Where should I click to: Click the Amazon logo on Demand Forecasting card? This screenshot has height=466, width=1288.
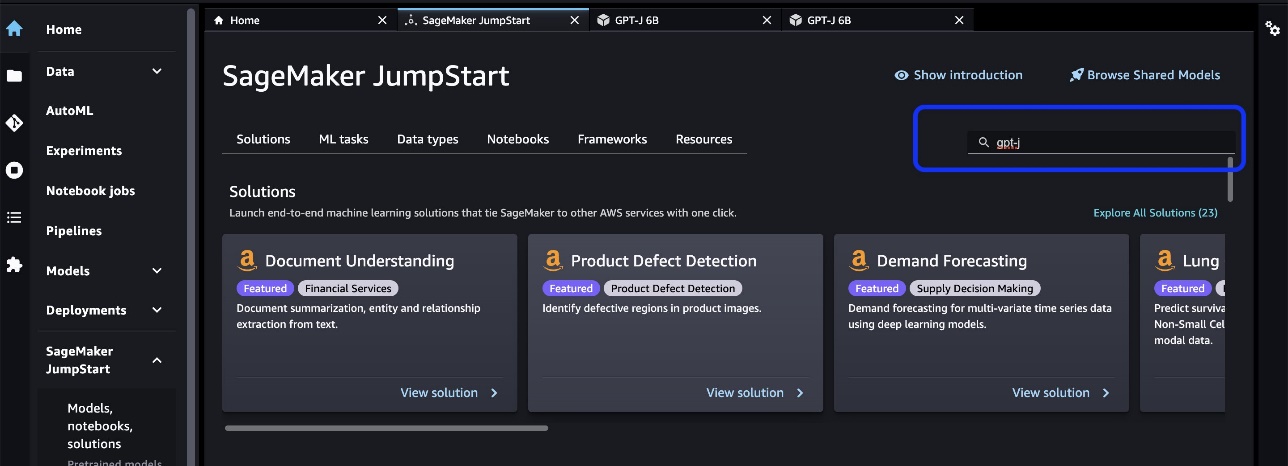tap(859, 261)
